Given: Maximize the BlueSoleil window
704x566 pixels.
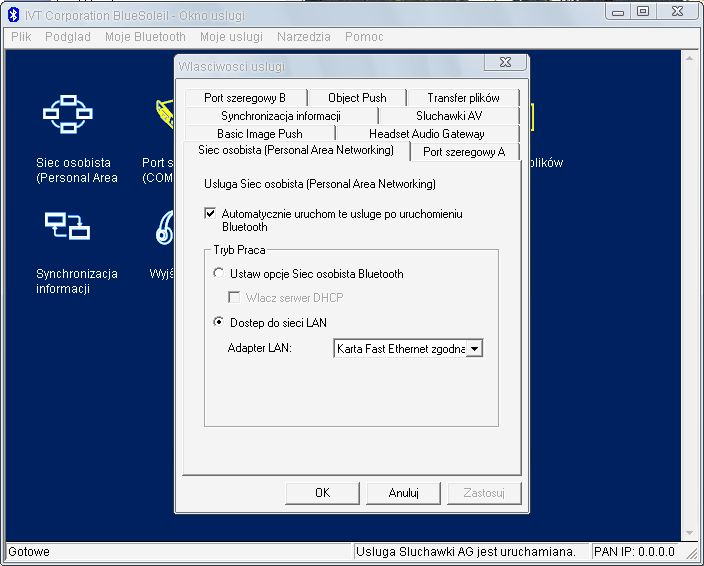Looking at the screenshot, I should point(643,11).
